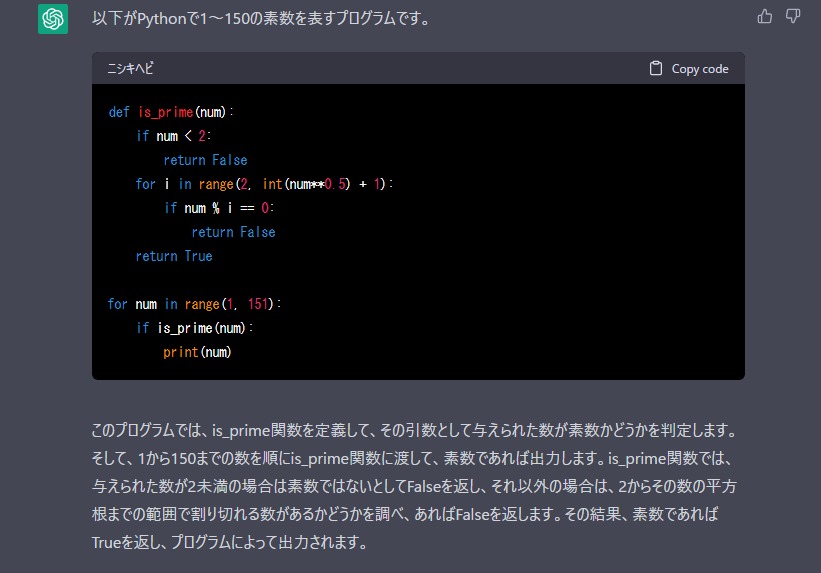Click the code block header bar
Viewport: 821px width, 573px height.
click(400, 69)
